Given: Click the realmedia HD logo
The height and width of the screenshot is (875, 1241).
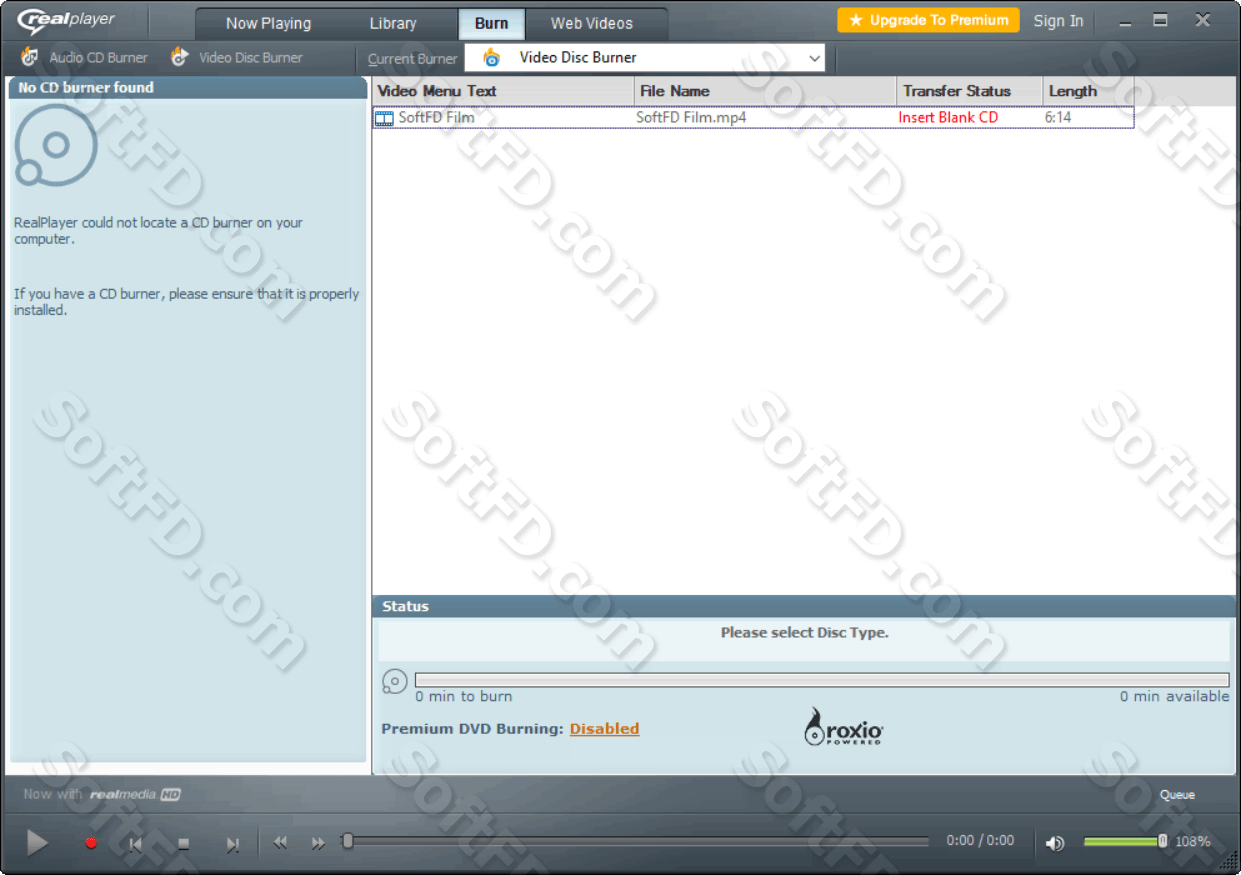Looking at the screenshot, I should tap(135, 795).
